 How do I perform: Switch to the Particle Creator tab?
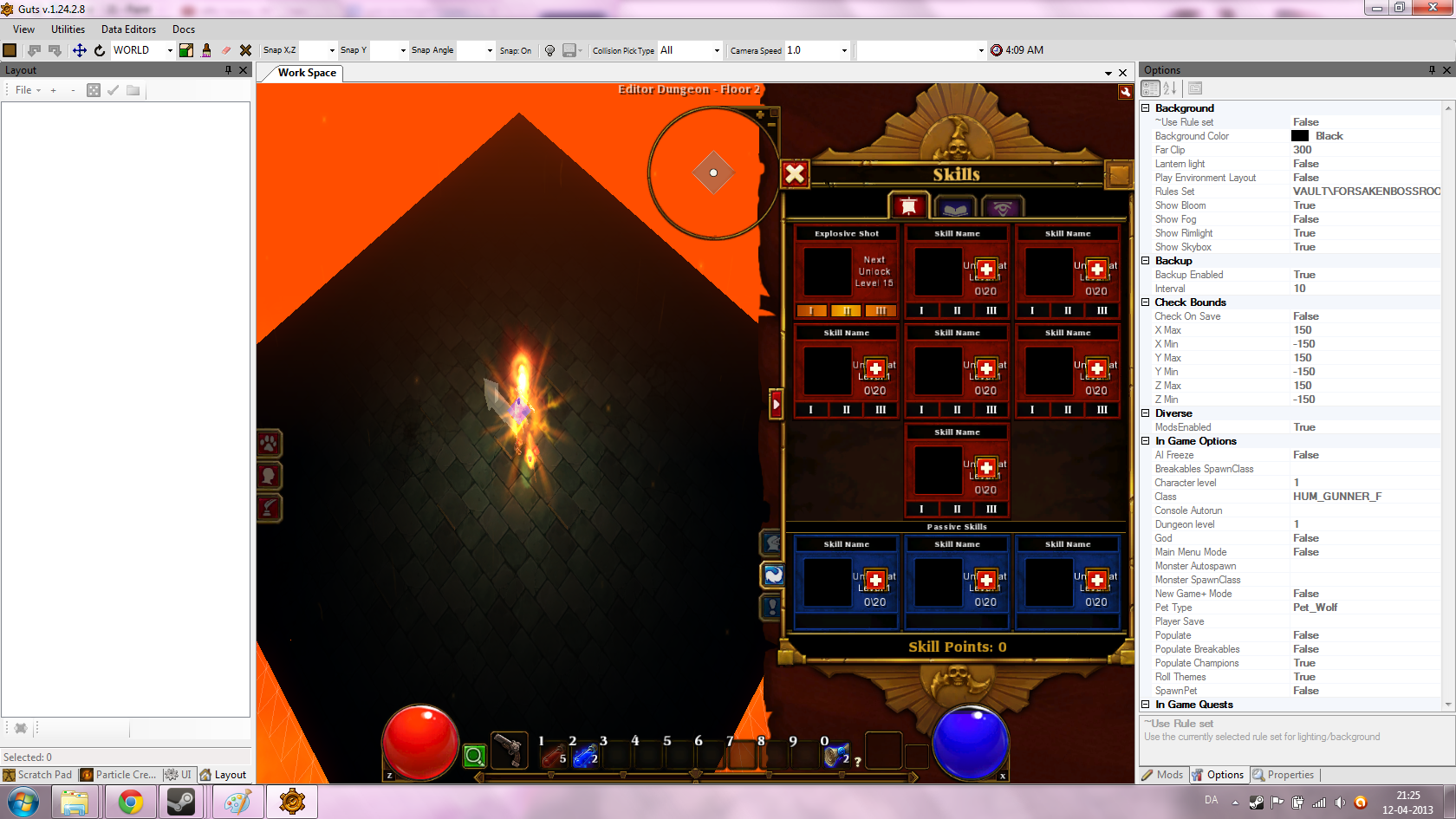click(119, 775)
